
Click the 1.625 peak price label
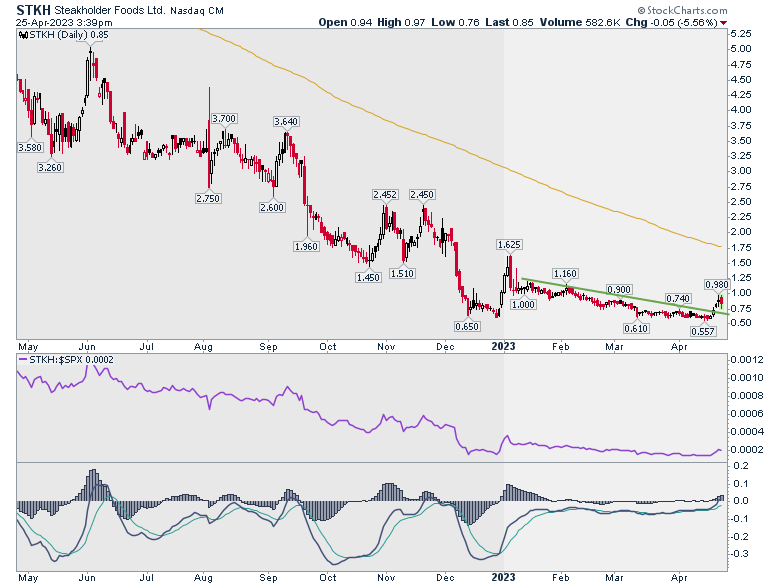pos(509,244)
